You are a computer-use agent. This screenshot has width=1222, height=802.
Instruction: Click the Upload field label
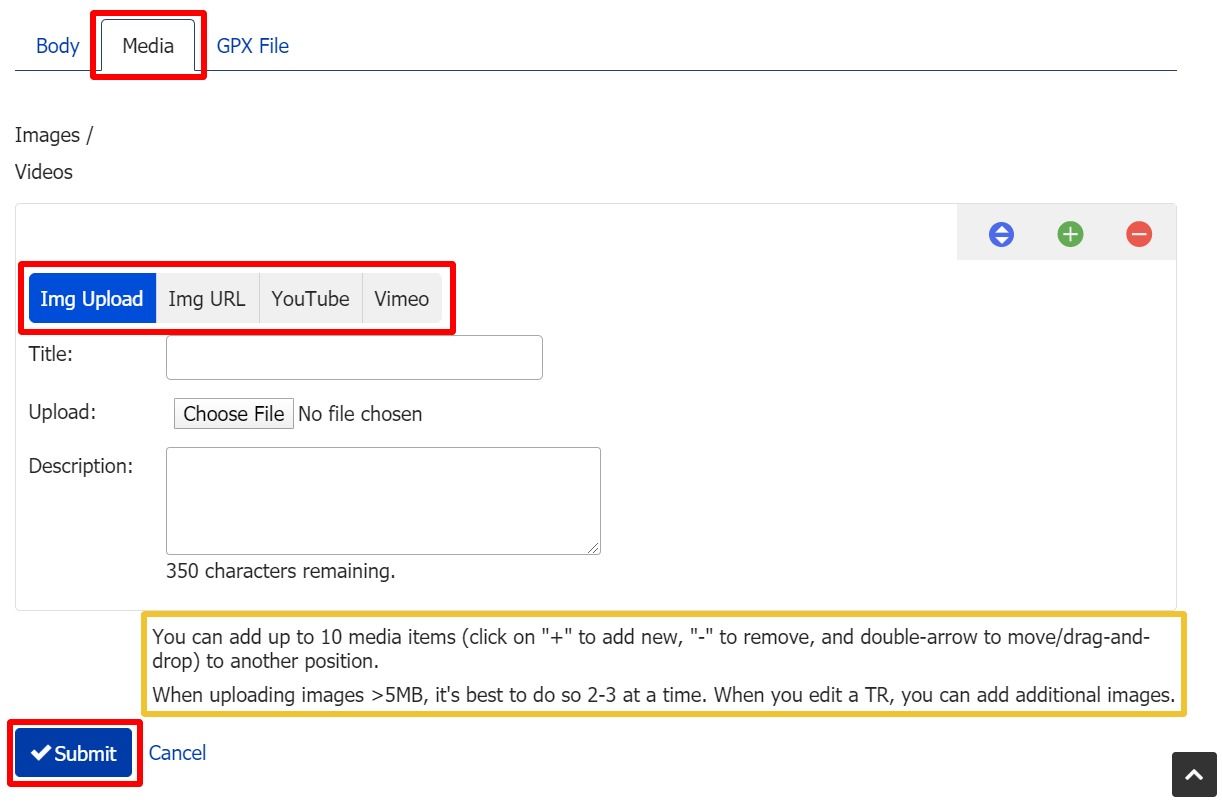(x=62, y=411)
